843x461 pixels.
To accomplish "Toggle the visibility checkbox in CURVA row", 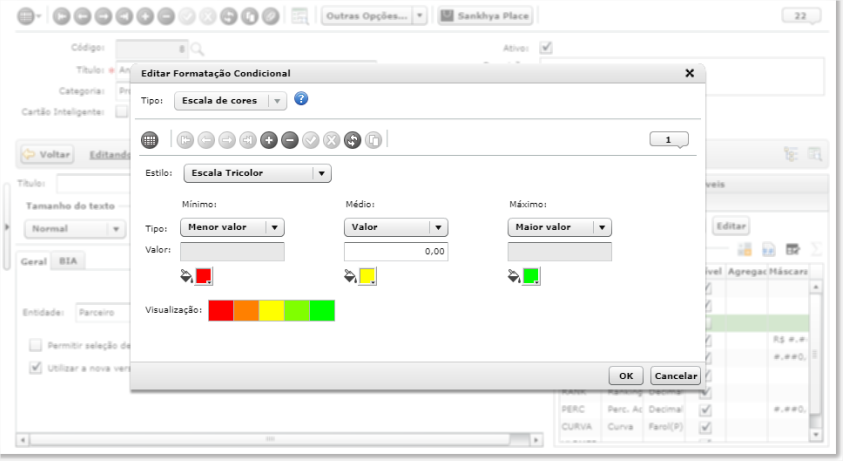I will click(705, 427).
